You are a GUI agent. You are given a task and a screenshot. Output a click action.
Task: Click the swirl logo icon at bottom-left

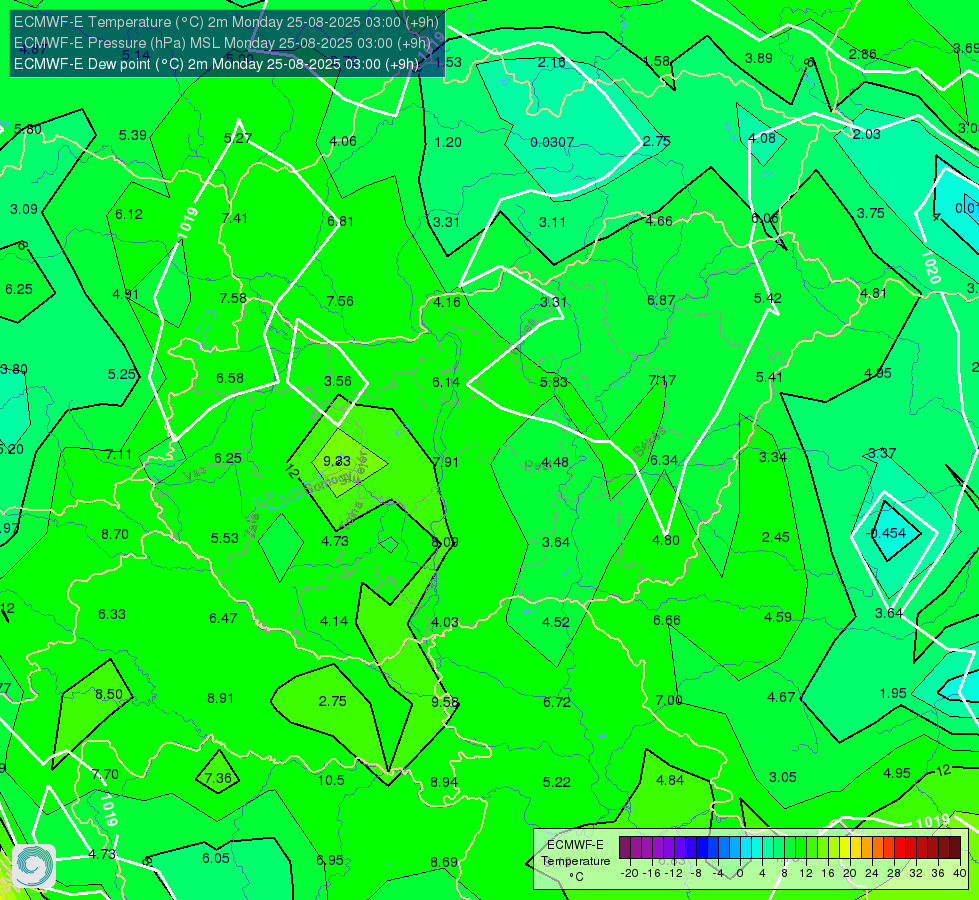(34, 866)
